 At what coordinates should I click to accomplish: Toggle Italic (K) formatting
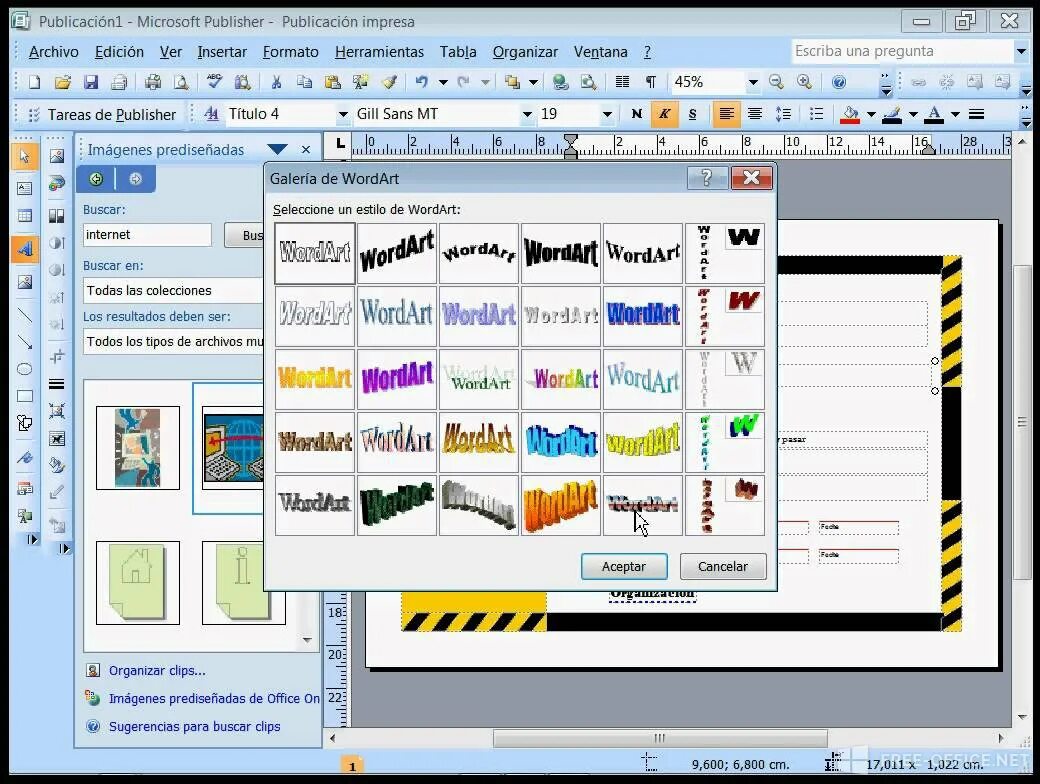click(664, 114)
